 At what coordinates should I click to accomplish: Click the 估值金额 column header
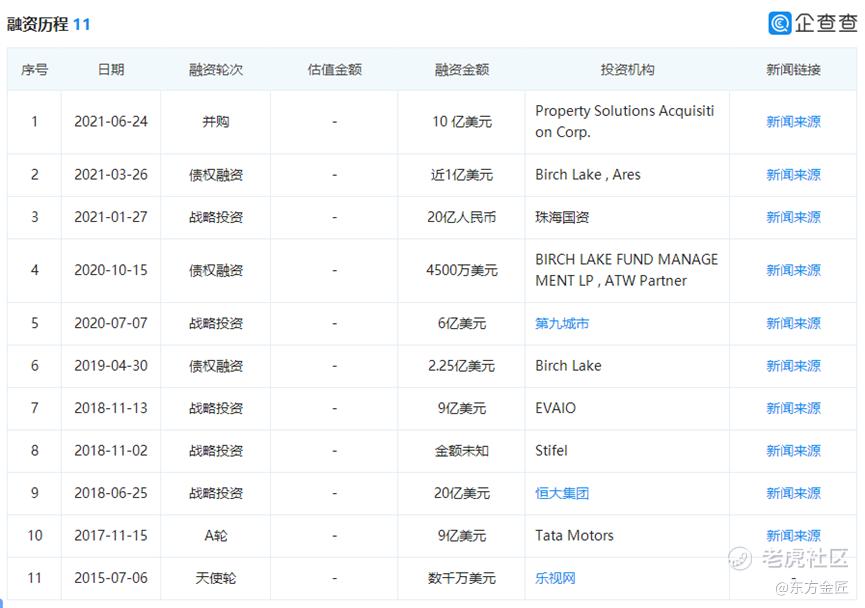click(x=334, y=70)
